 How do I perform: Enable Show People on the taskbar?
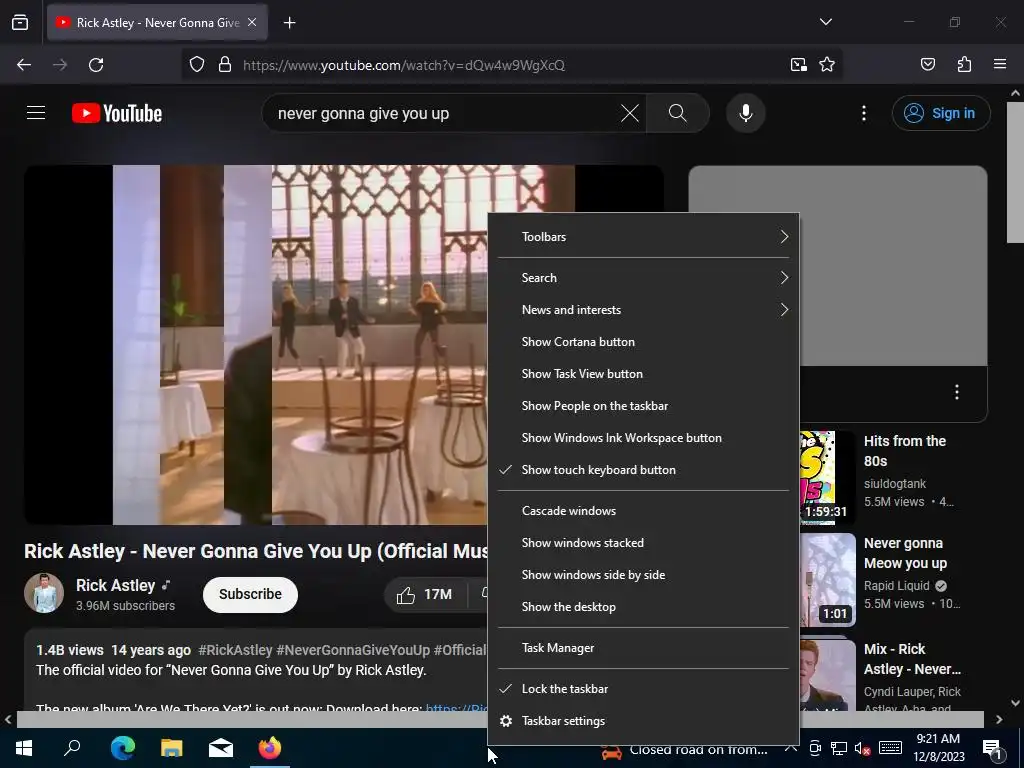(643, 406)
